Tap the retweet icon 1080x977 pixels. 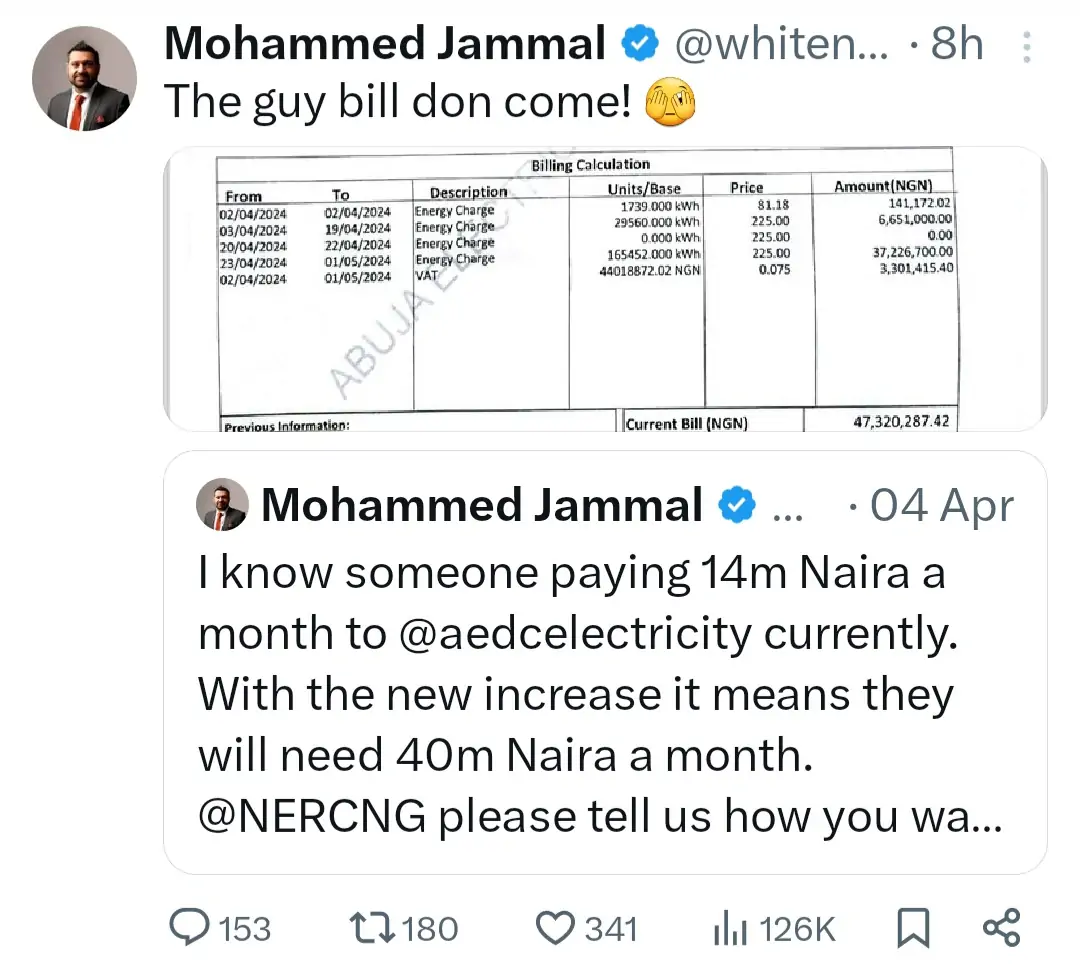373,928
